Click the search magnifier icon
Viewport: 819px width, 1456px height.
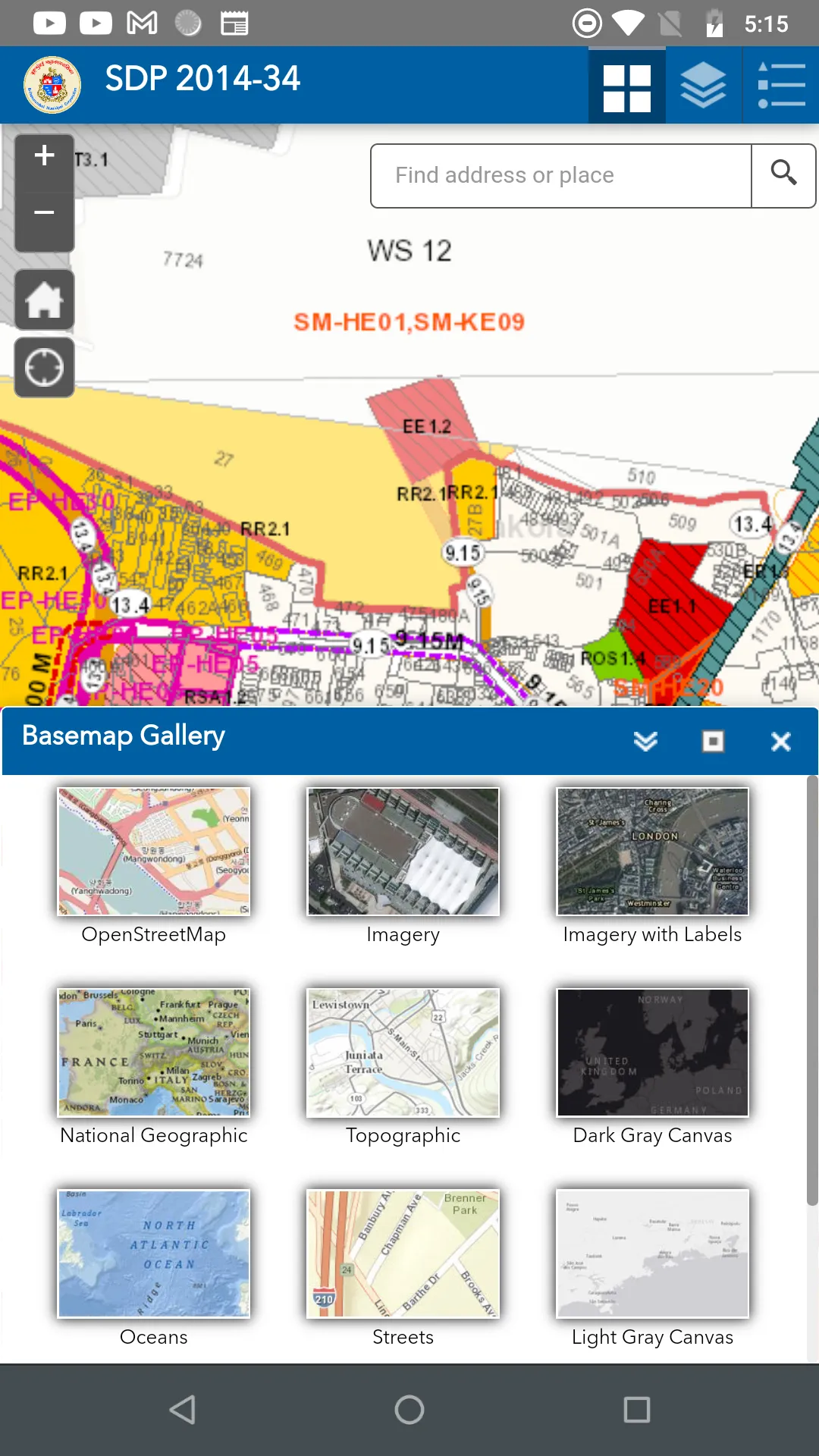783,175
